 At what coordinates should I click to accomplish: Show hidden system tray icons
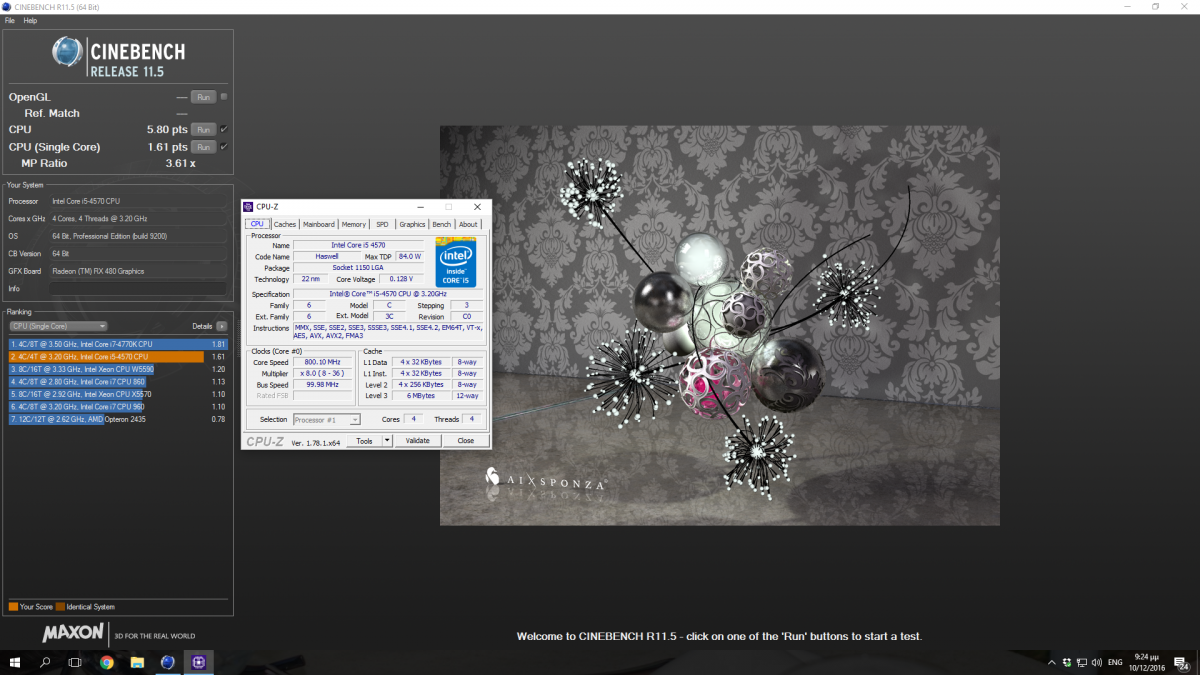click(x=1051, y=662)
